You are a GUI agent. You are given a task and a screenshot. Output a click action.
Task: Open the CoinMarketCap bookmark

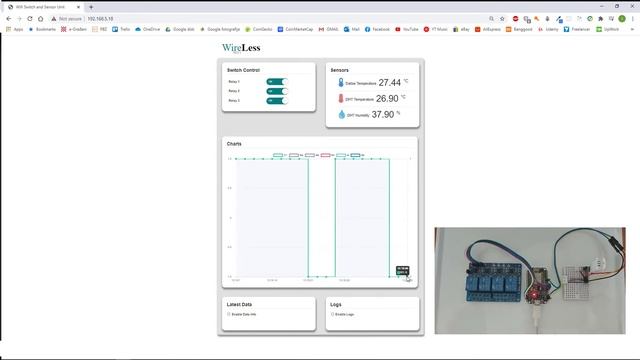pos(295,29)
